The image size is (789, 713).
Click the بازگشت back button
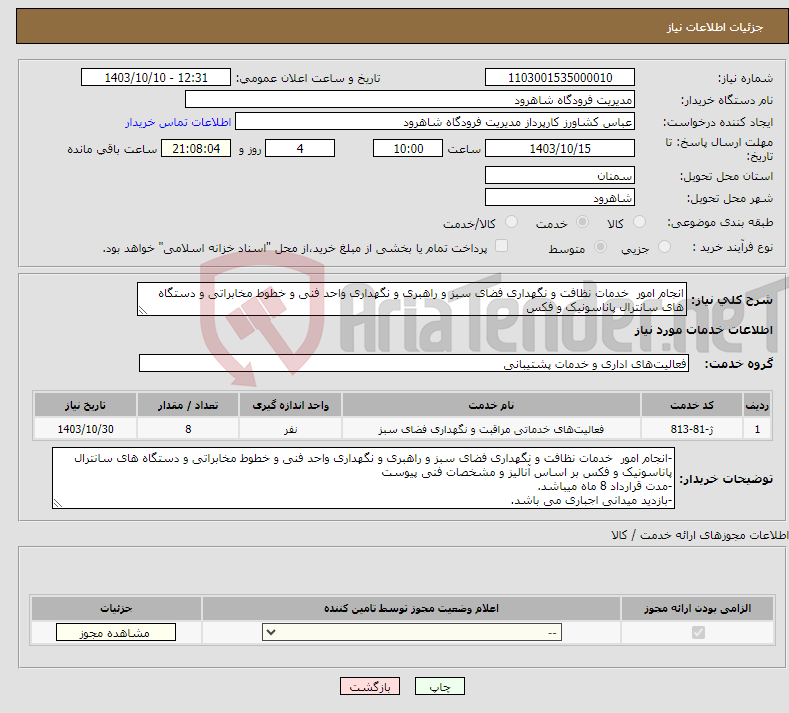[x=370, y=687]
